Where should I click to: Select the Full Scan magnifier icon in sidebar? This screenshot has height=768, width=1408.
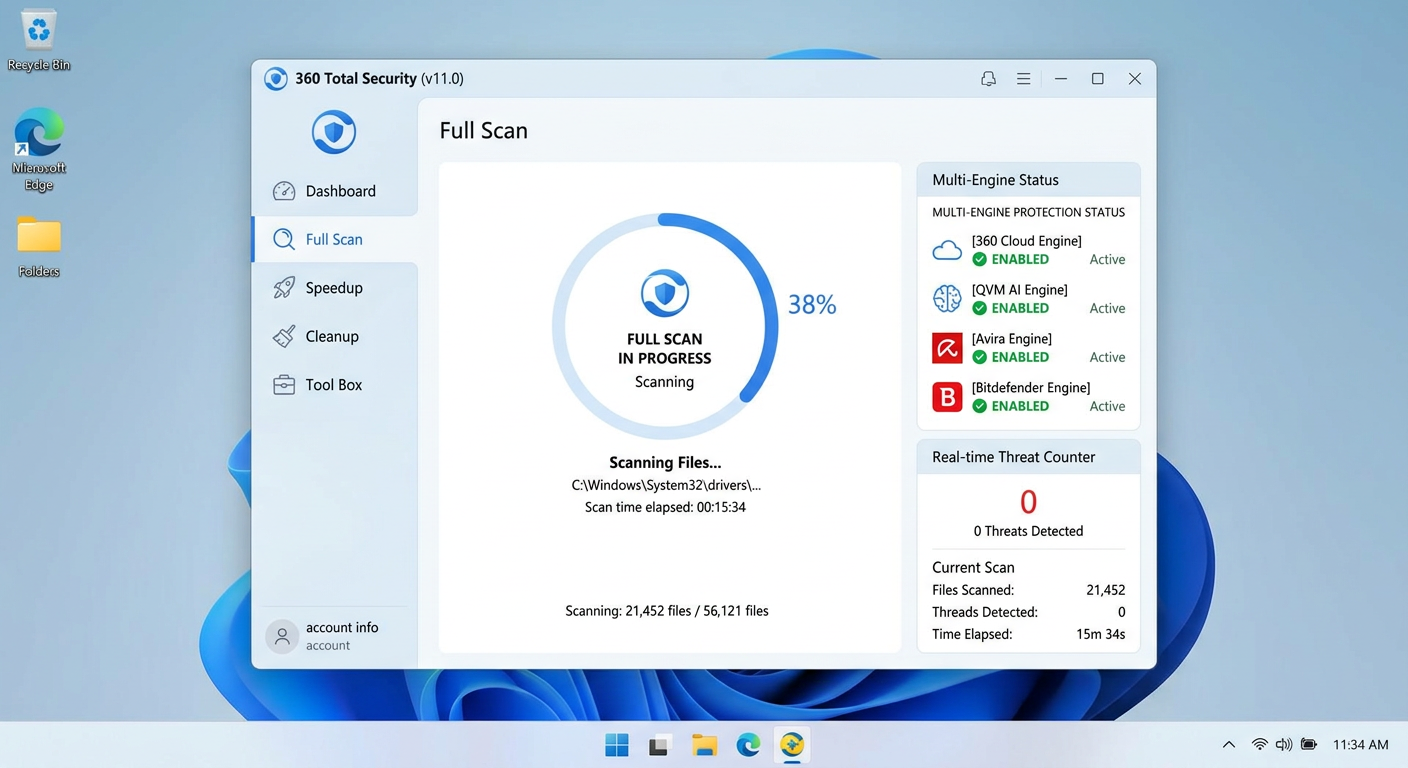283,239
